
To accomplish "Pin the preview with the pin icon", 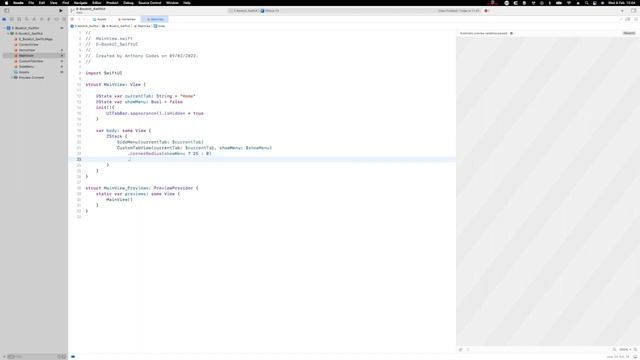I will tap(461, 349).
